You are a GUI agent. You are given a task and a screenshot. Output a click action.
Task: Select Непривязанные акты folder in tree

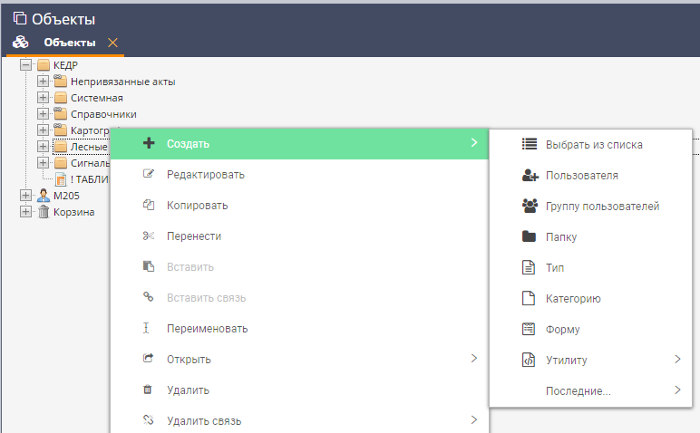[122, 81]
